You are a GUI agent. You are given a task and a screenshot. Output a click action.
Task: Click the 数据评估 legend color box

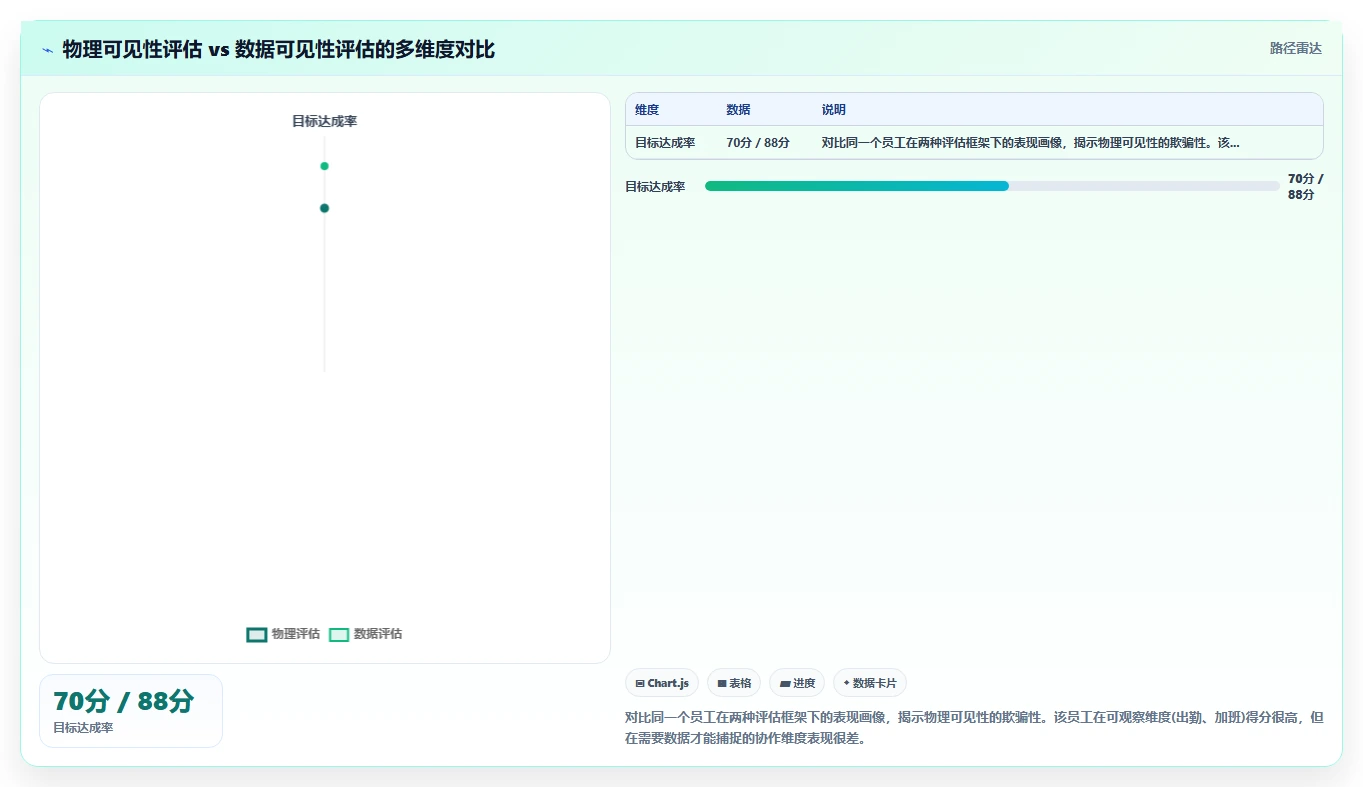tap(339, 634)
